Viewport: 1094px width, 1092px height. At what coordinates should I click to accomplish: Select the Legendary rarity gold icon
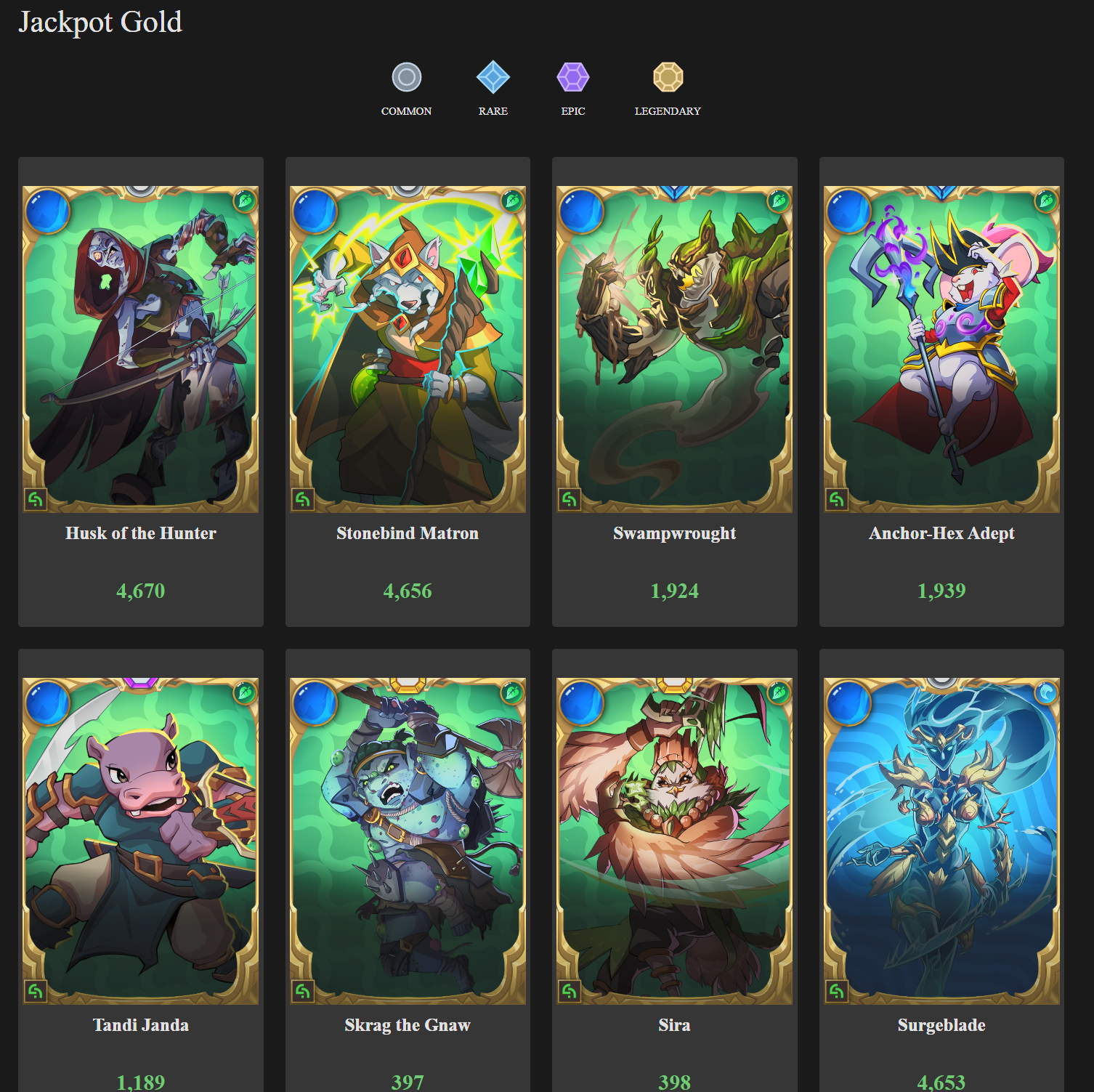tap(668, 76)
